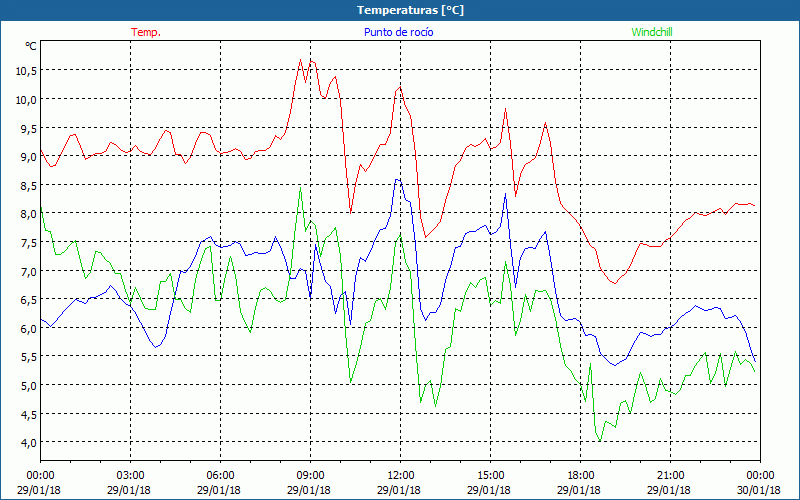This screenshot has width=800, height=500.
Task: Click the 15:00 time axis label
Action: click(491, 476)
